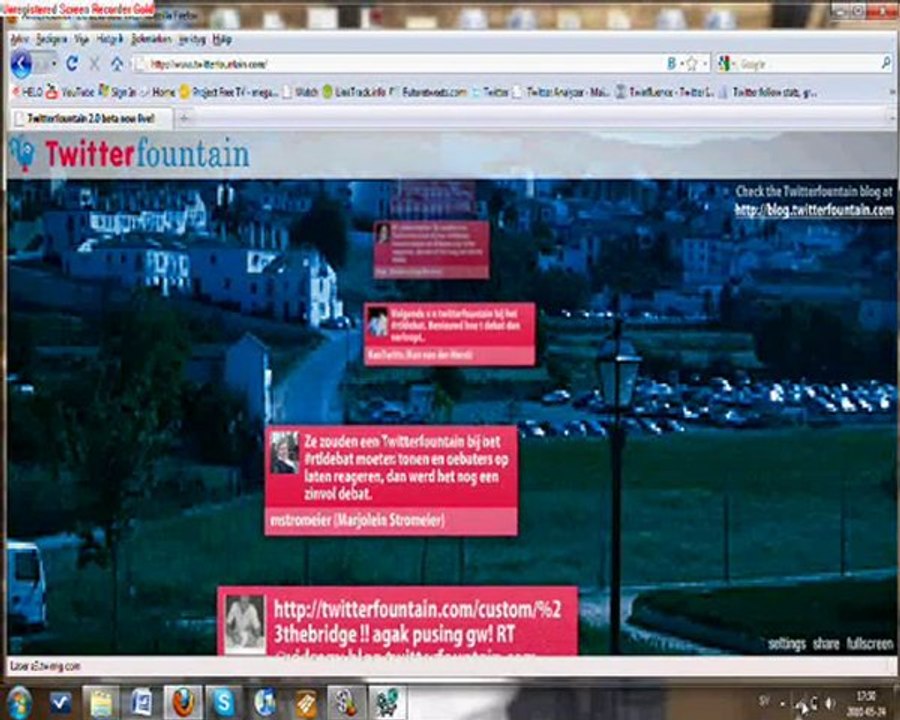
Task: Open the dropdown arrow beside the bookmark star
Action: point(705,64)
